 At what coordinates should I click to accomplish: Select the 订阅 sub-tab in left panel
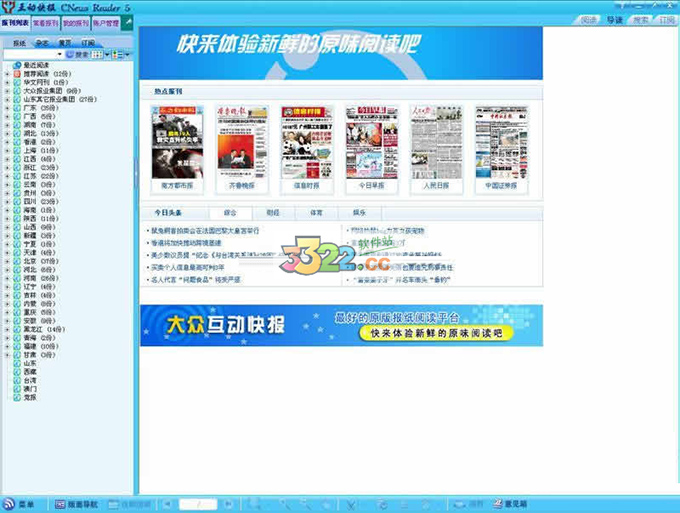pos(88,43)
